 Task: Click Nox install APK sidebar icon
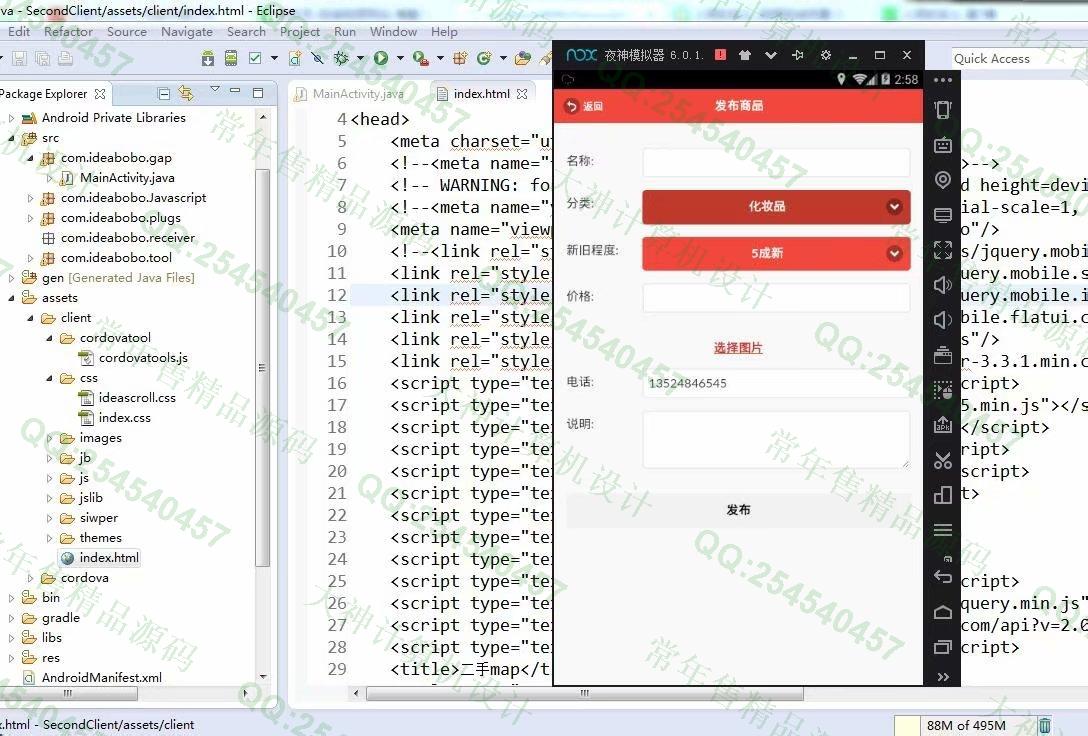click(942, 425)
